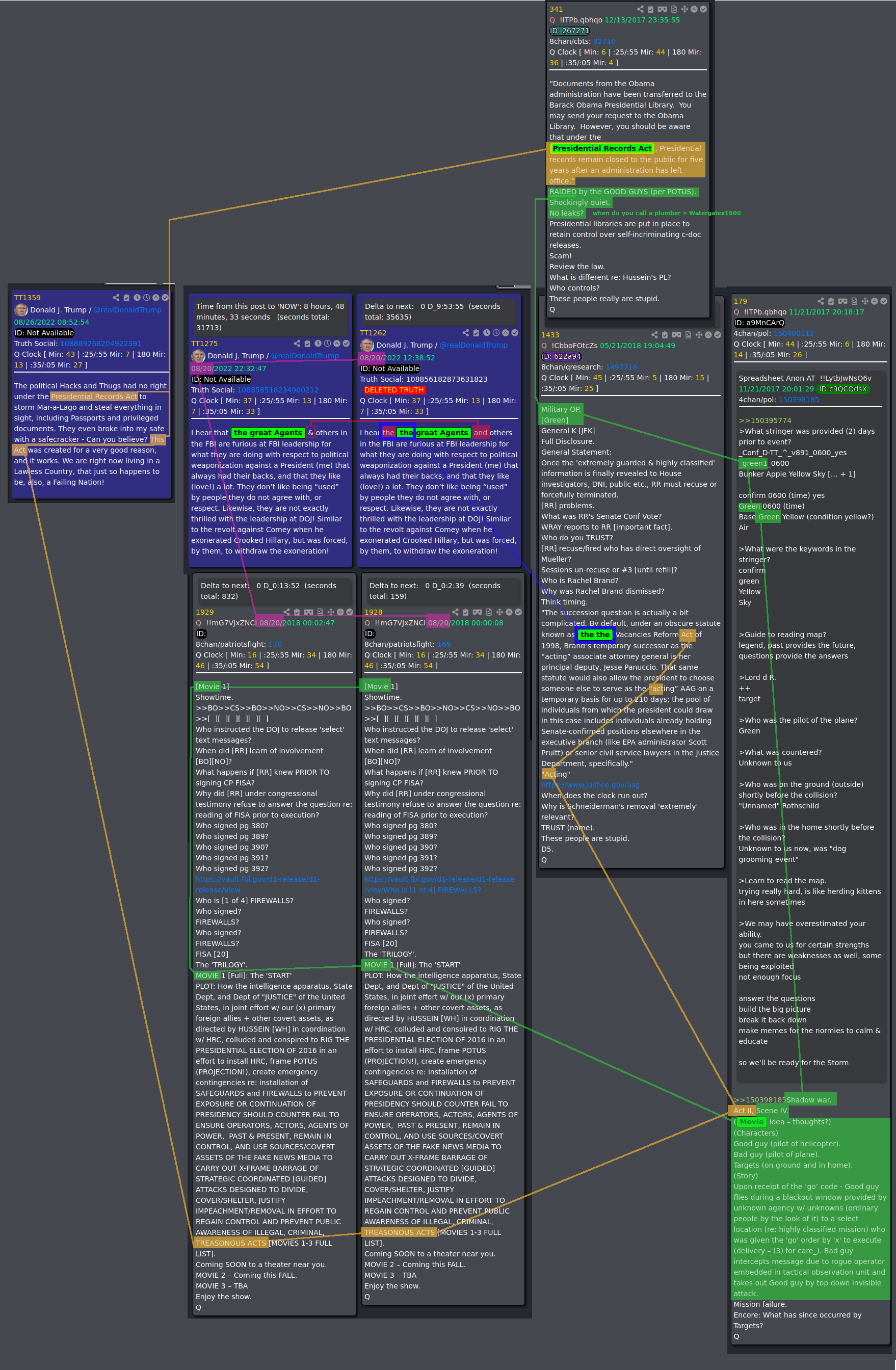Click goggles icon on post 1929

[x=308, y=612]
